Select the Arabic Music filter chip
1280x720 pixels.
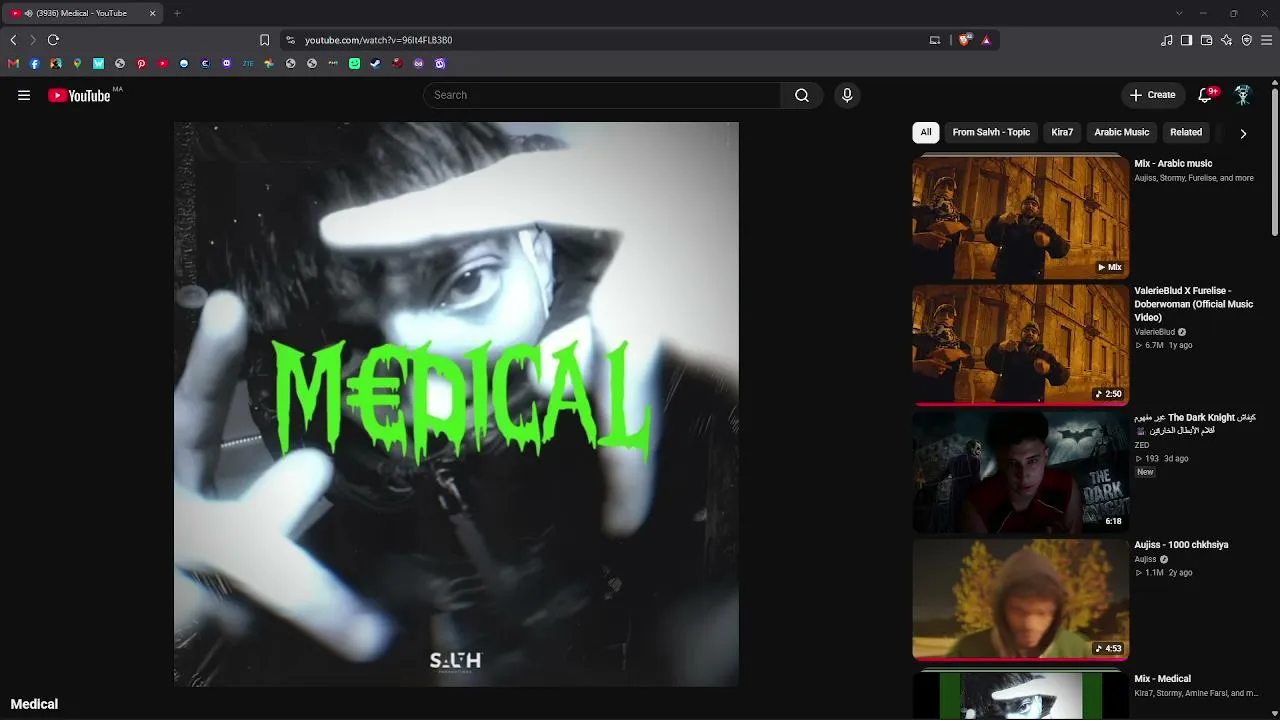click(1122, 132)
